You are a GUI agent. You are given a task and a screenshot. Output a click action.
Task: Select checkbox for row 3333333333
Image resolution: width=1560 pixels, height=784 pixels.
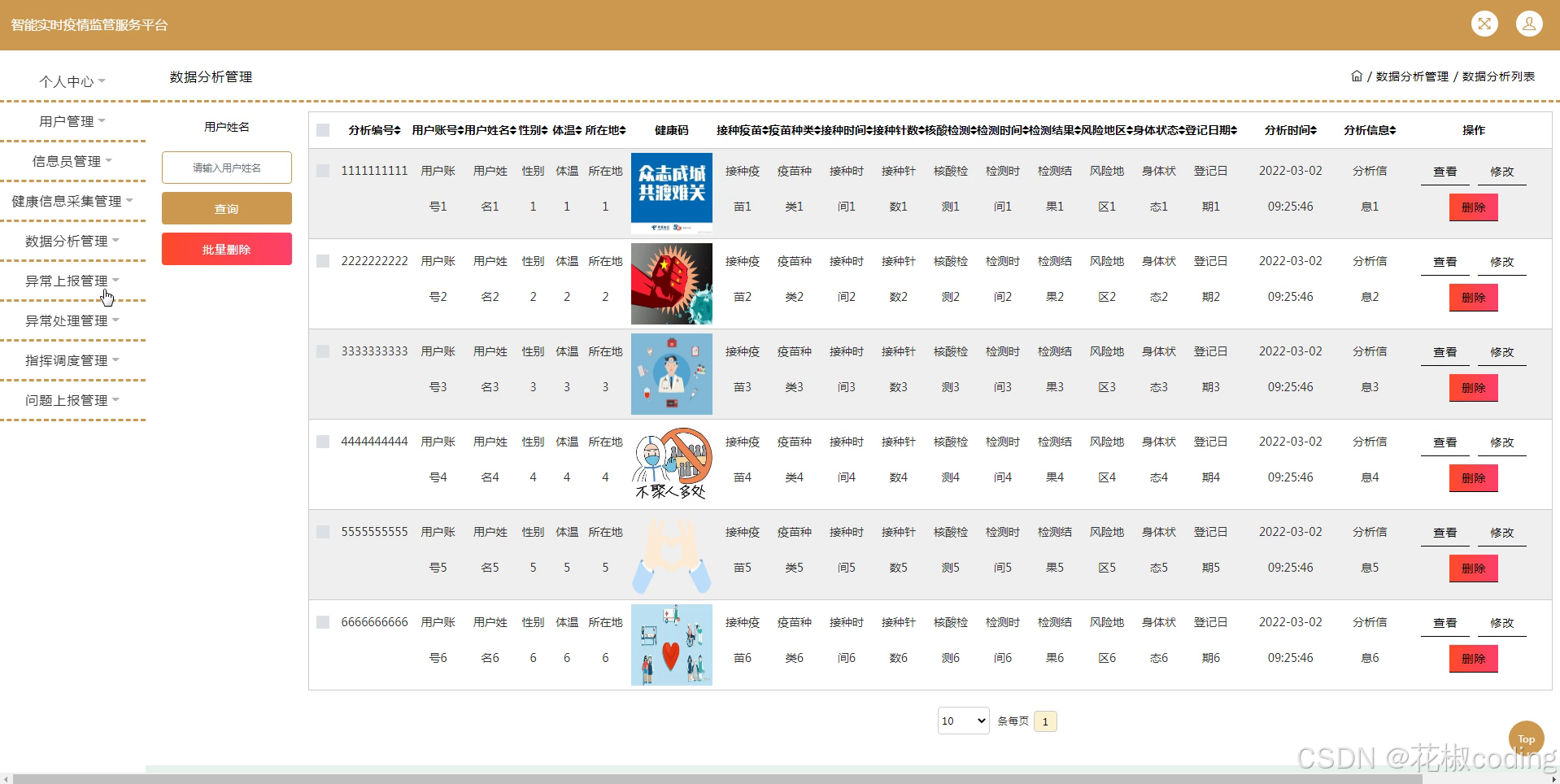323,351
